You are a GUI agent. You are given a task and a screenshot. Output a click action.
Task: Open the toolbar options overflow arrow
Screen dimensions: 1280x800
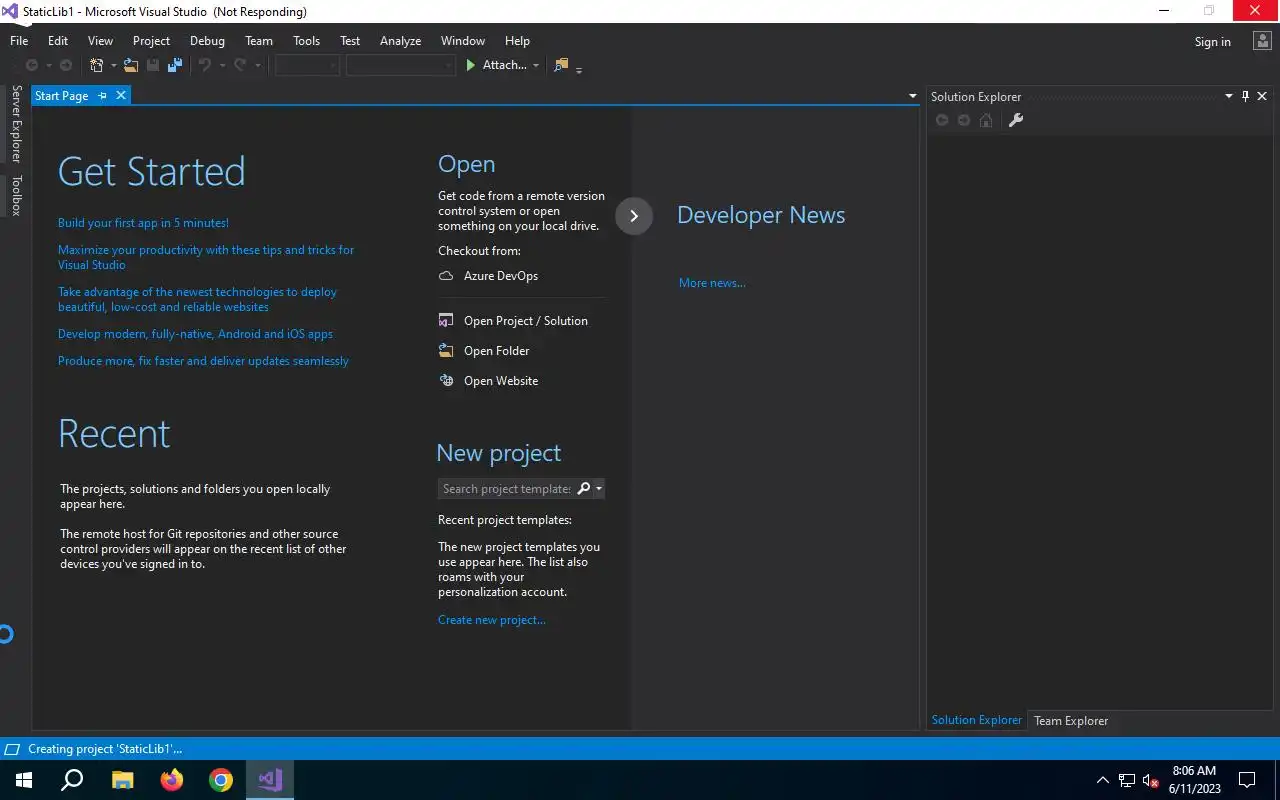point(579,69)
